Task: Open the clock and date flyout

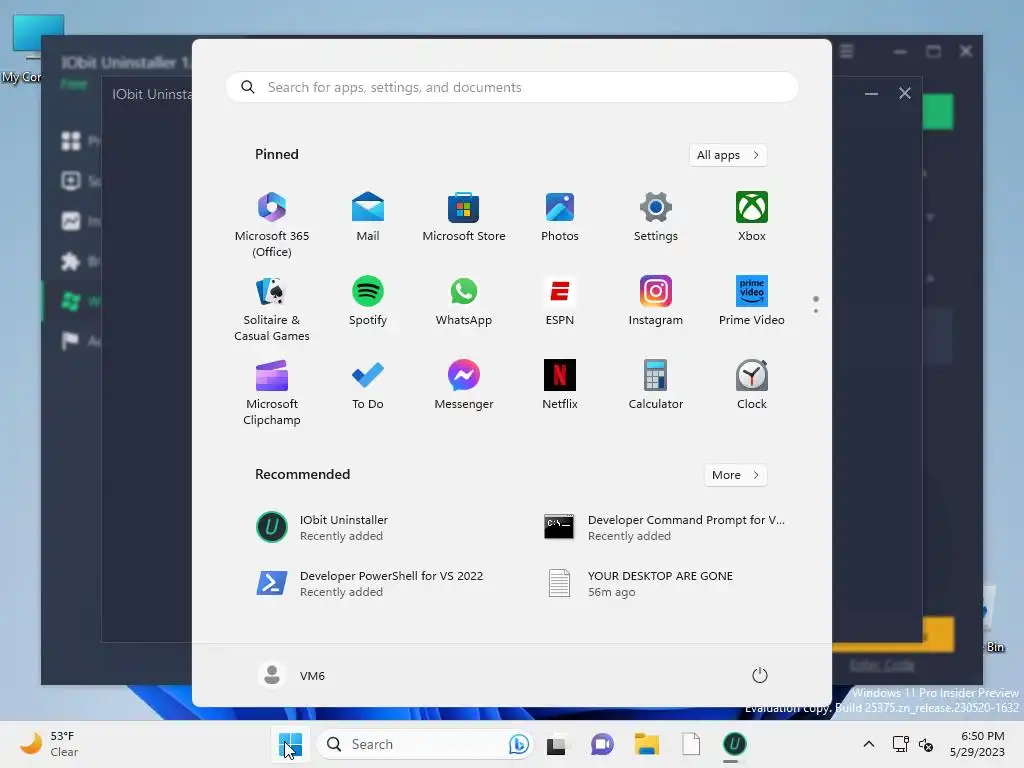Action: [977, 744]
